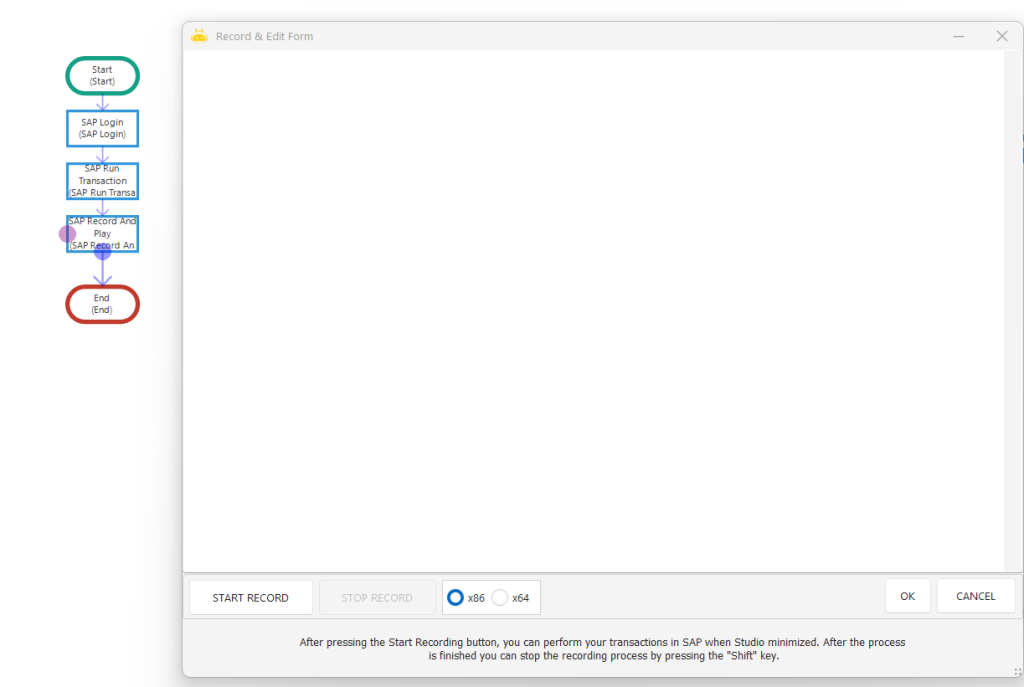Click the CANCEL button

point(975,597)
